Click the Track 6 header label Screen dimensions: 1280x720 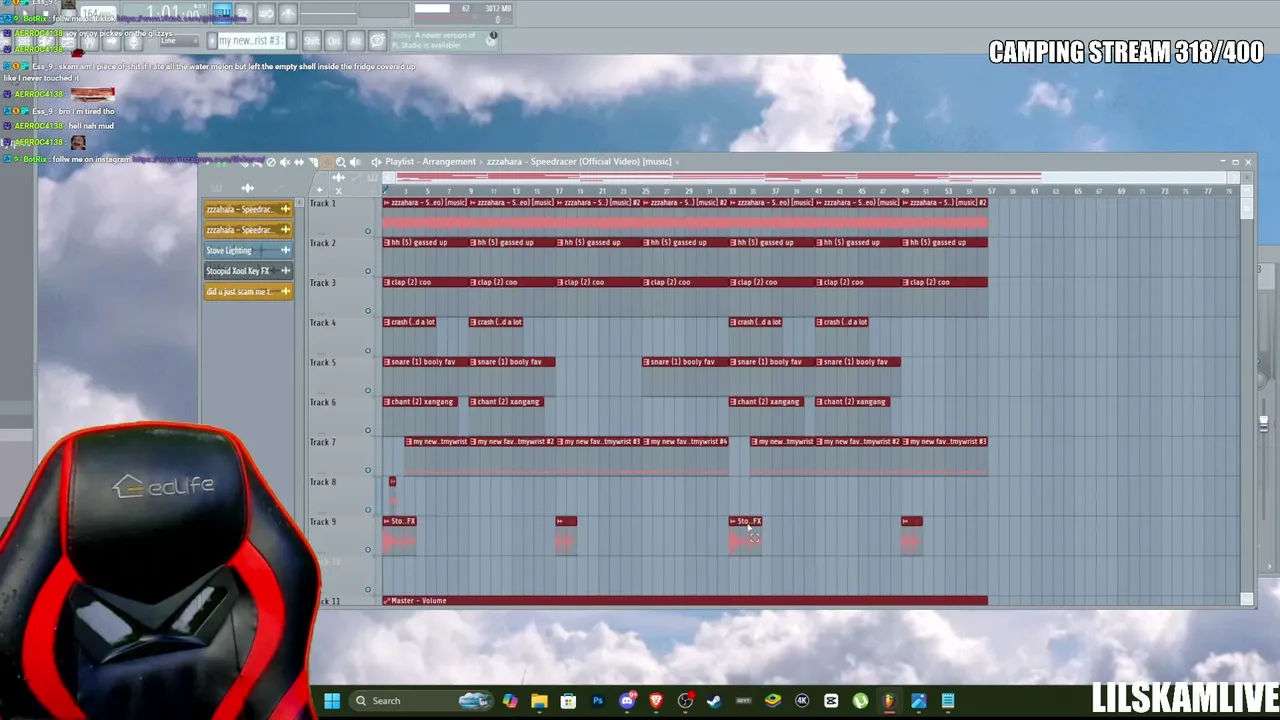click(322, 402)
